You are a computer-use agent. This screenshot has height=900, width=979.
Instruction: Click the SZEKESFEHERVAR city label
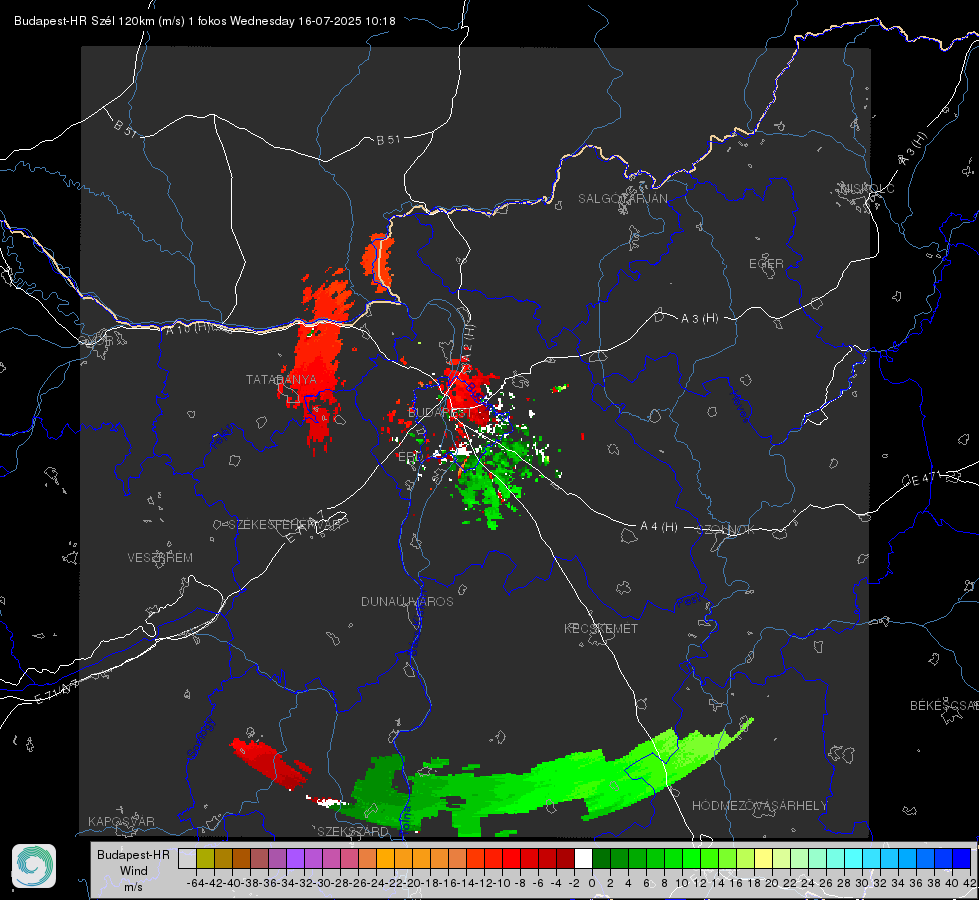[285, 525]
